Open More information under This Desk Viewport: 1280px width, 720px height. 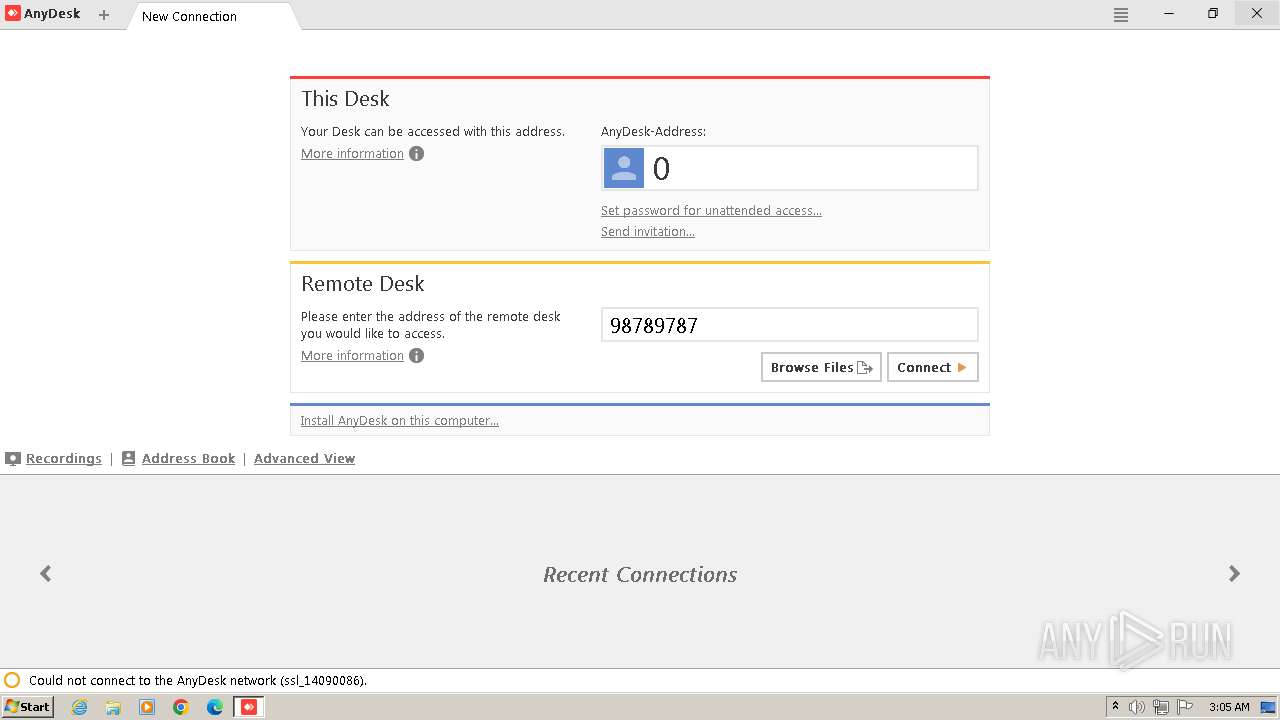[352, 154]
